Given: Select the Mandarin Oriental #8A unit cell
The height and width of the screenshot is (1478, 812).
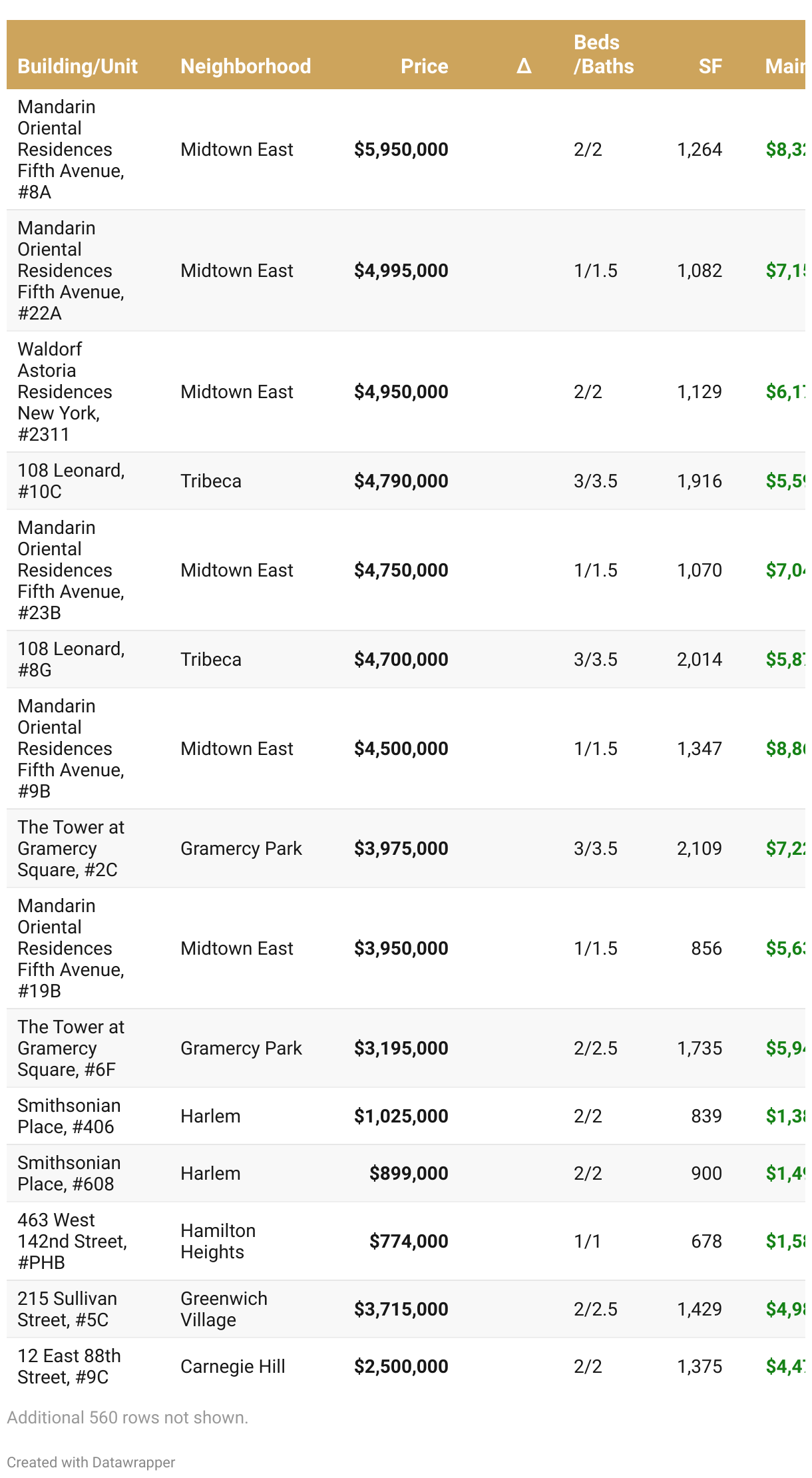Looking at the screenshot, I should click(x=71, y=149).
